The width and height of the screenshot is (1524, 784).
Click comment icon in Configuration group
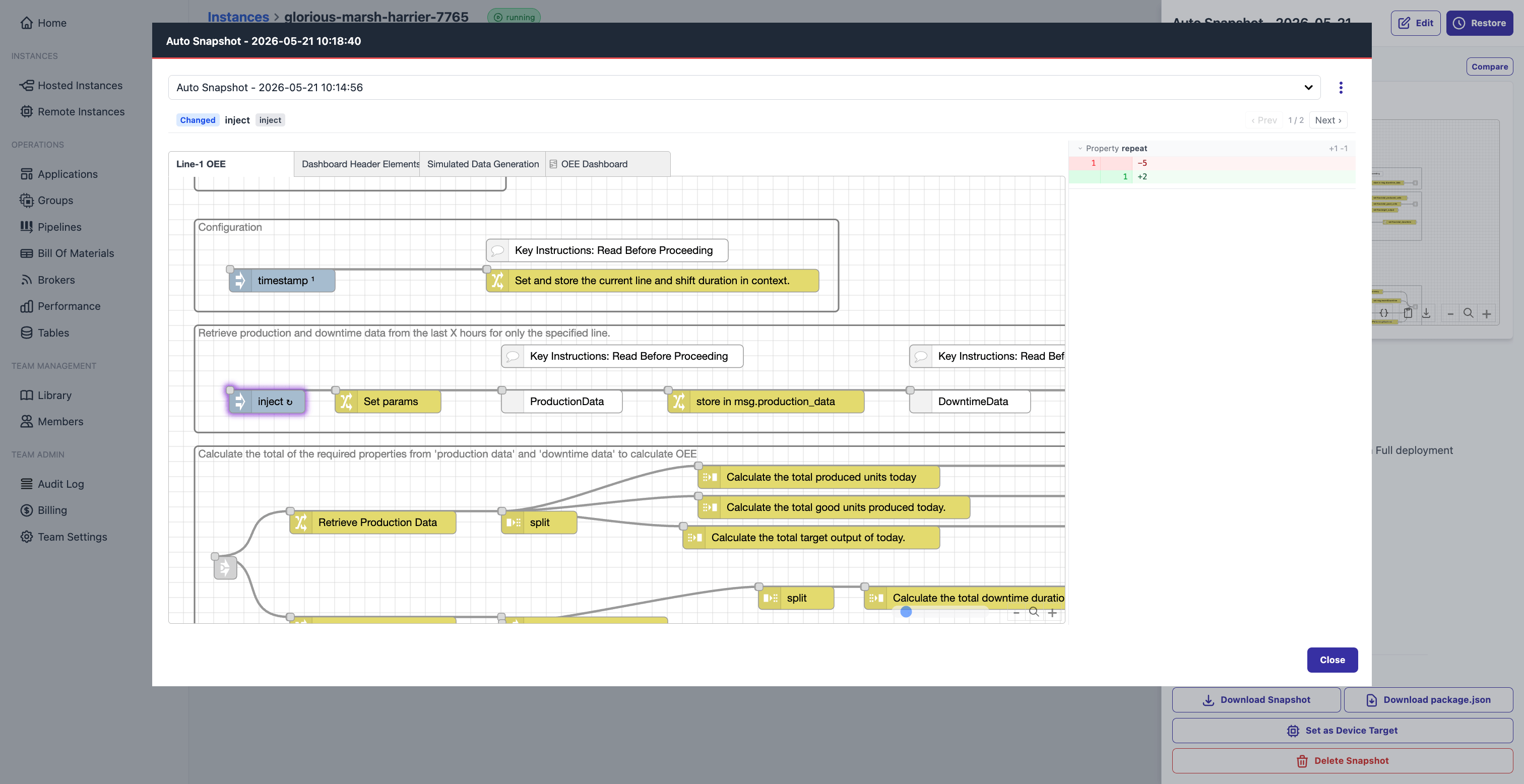pyautogui.click(x=497, y=250)
